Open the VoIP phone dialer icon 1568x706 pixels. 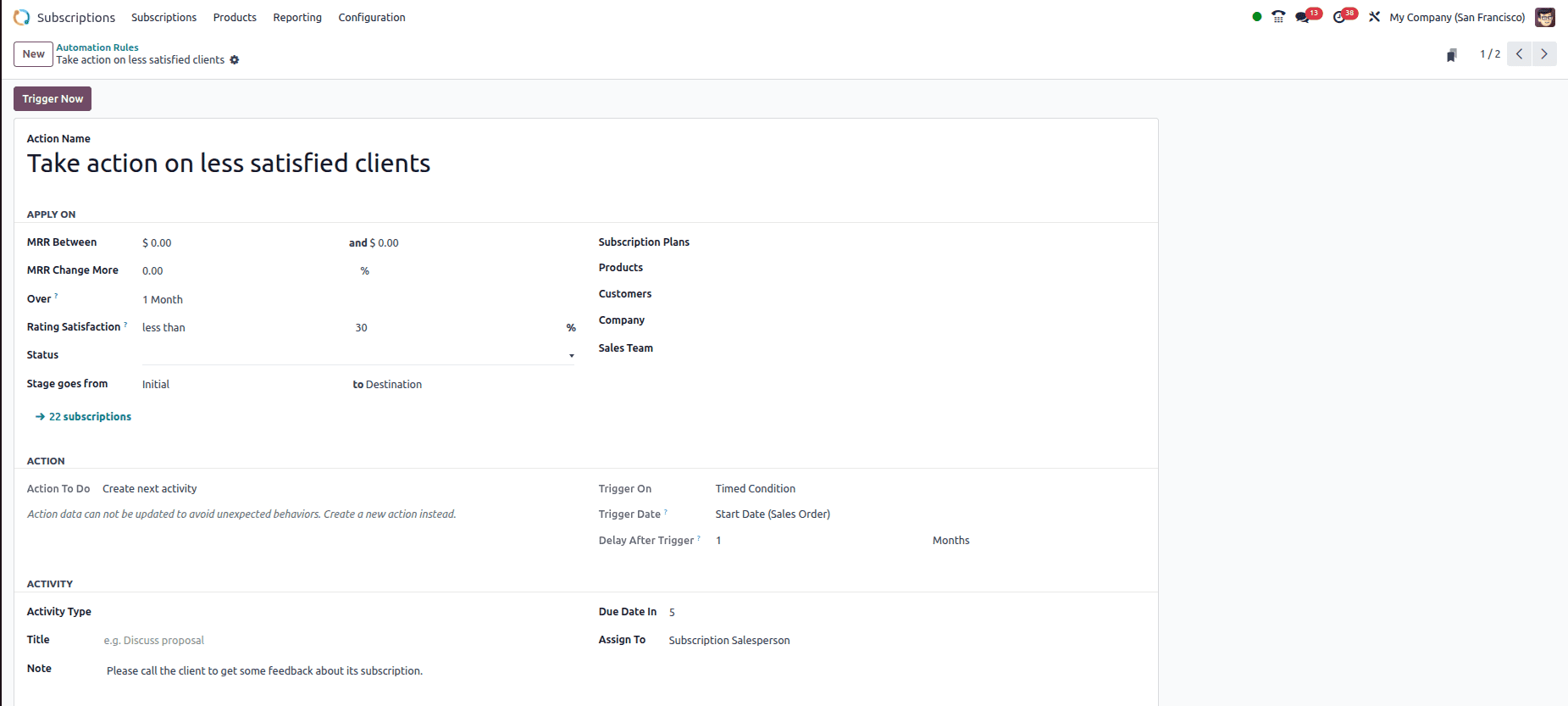(x=1278, y=17)
